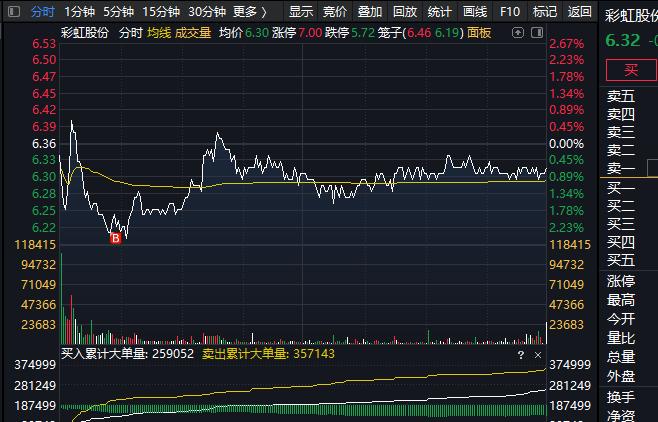Click the small icon left of 分时 tab

[14, 12]
